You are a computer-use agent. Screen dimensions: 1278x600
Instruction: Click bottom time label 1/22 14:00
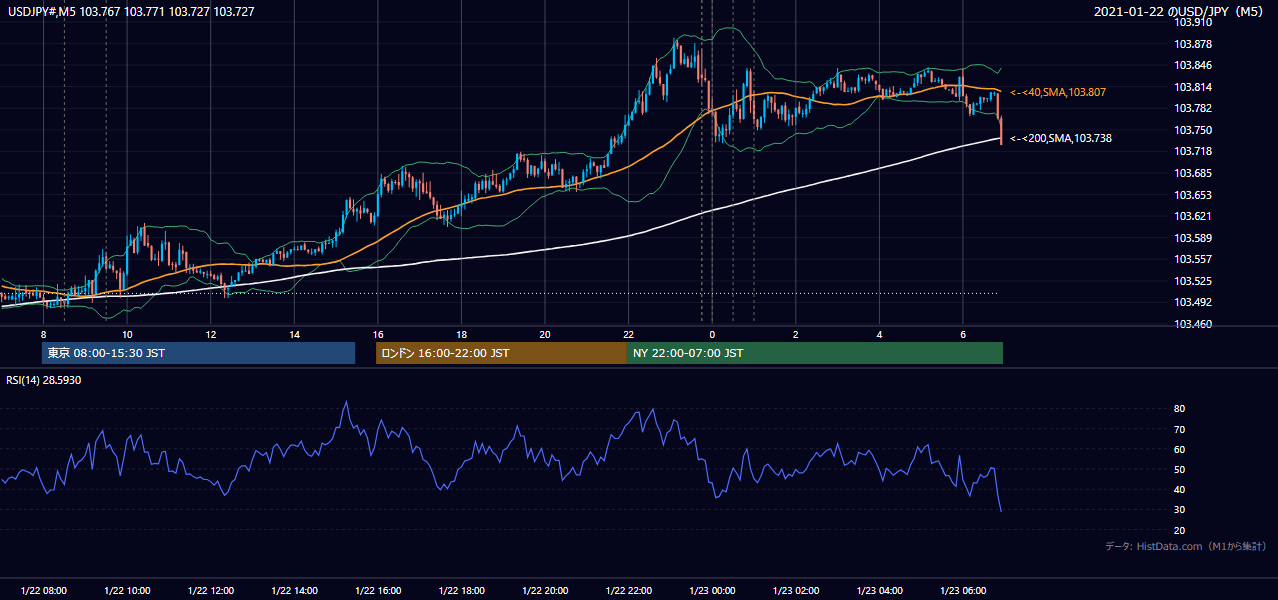coord(294,591)
